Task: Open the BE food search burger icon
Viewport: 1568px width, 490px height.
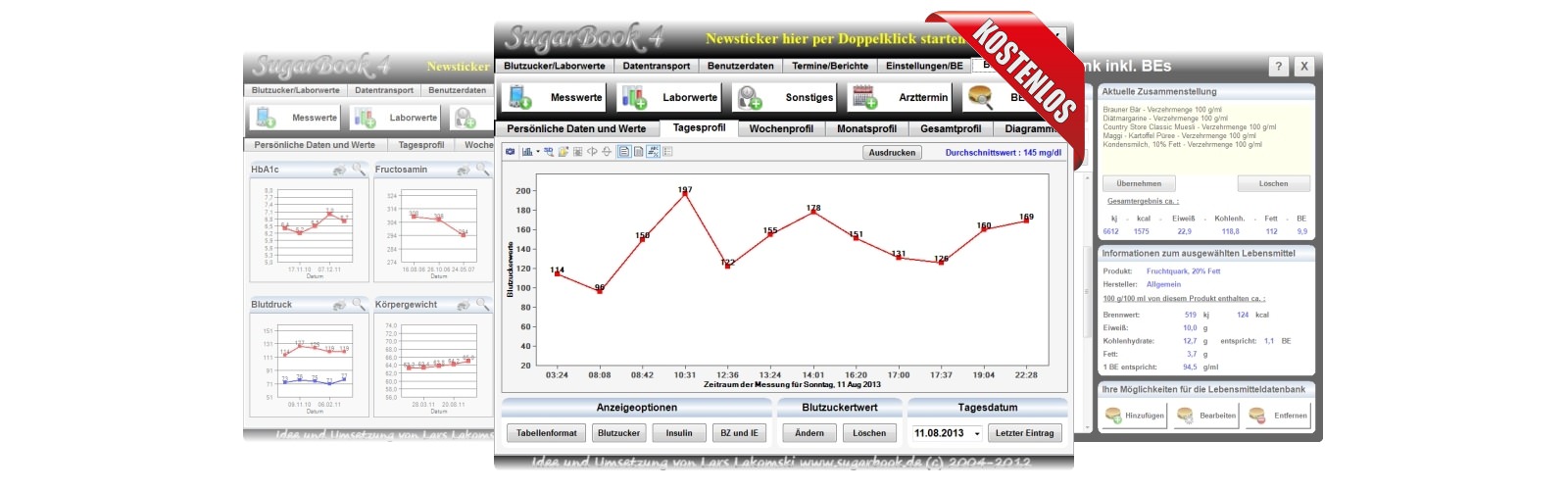Action: coord(980,97)
